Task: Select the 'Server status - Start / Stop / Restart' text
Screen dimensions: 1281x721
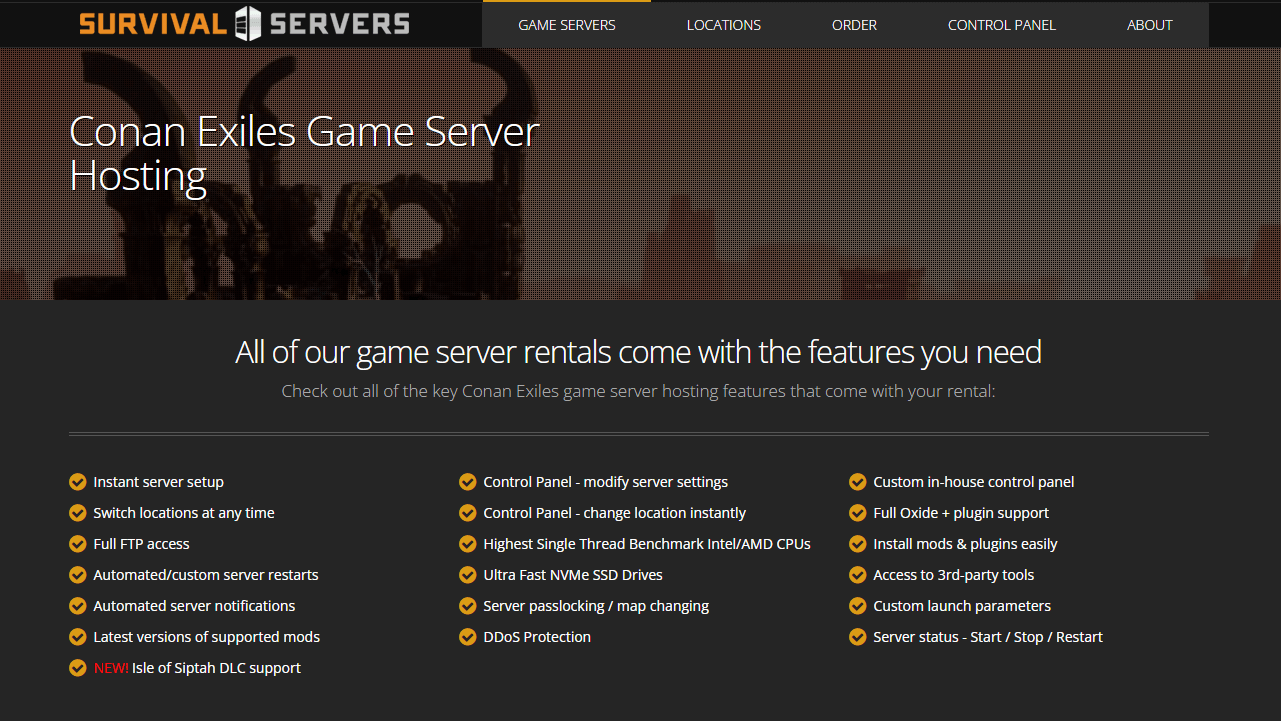Action: (988, 637)
